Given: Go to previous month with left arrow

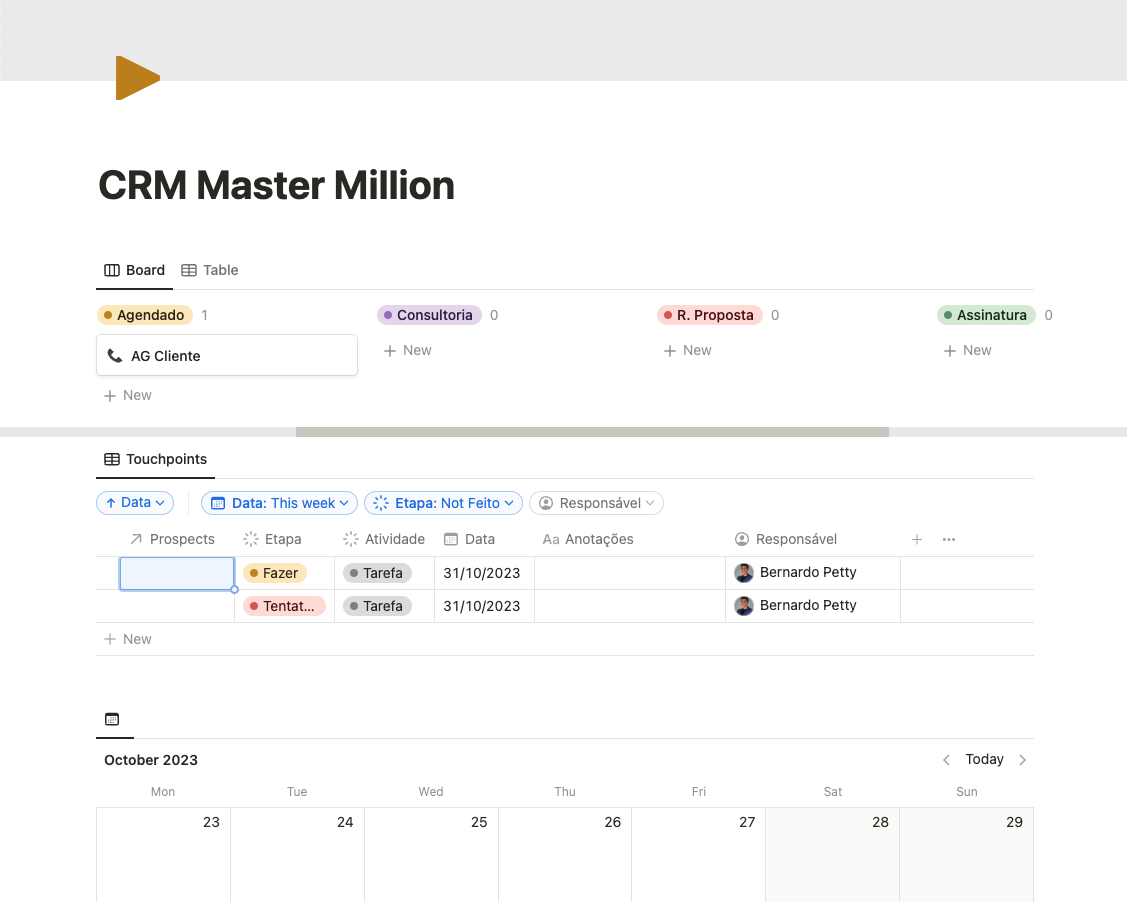Looking at the screenshot, I should tap(946, 760).
